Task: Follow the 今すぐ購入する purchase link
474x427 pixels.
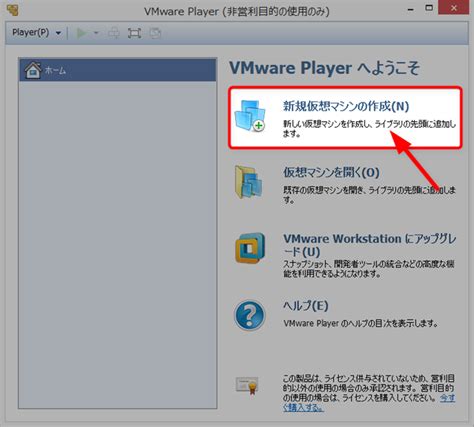Action: point(369,402)
